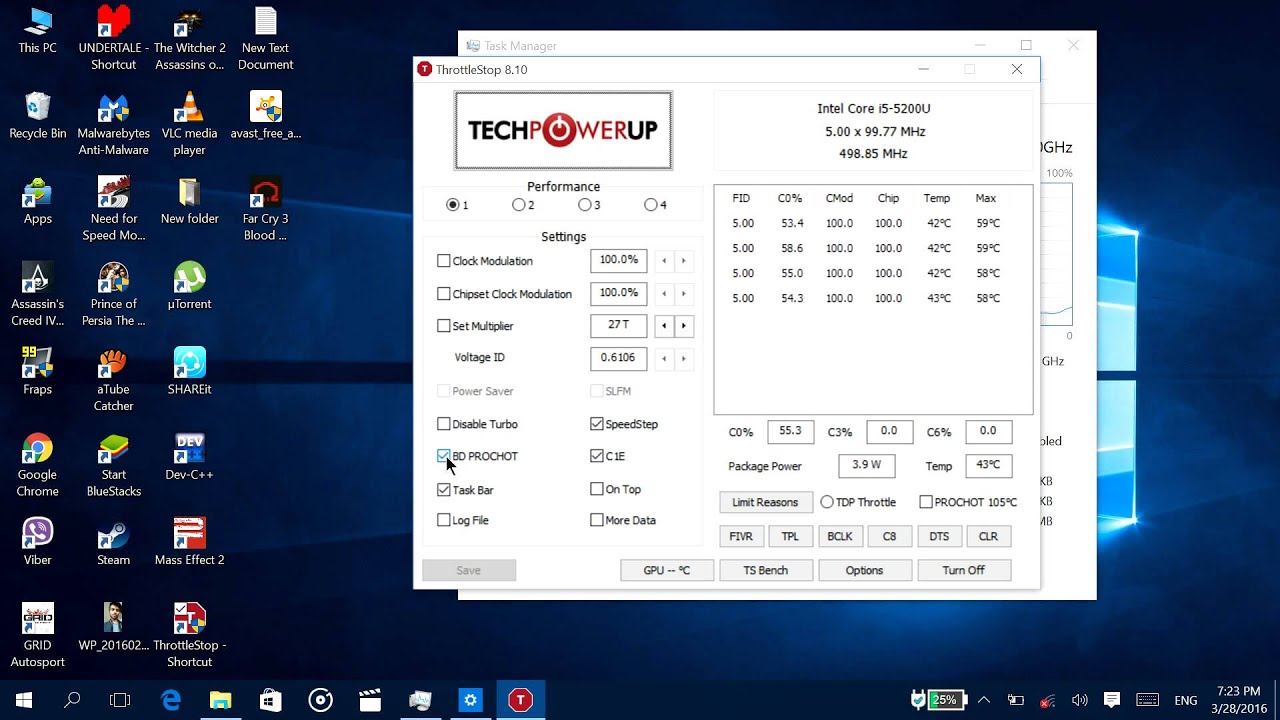Open Microsoft Edge from taskbar
The width and height of the screenshot is (1280, 720).
point(171,700)
